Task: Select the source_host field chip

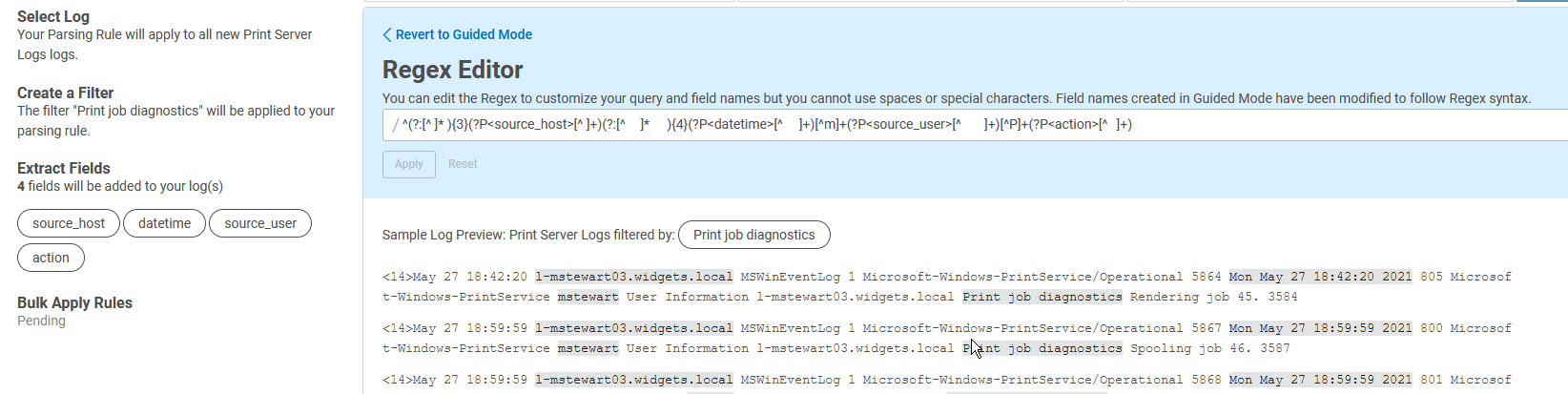Action: tap(69, 223)
